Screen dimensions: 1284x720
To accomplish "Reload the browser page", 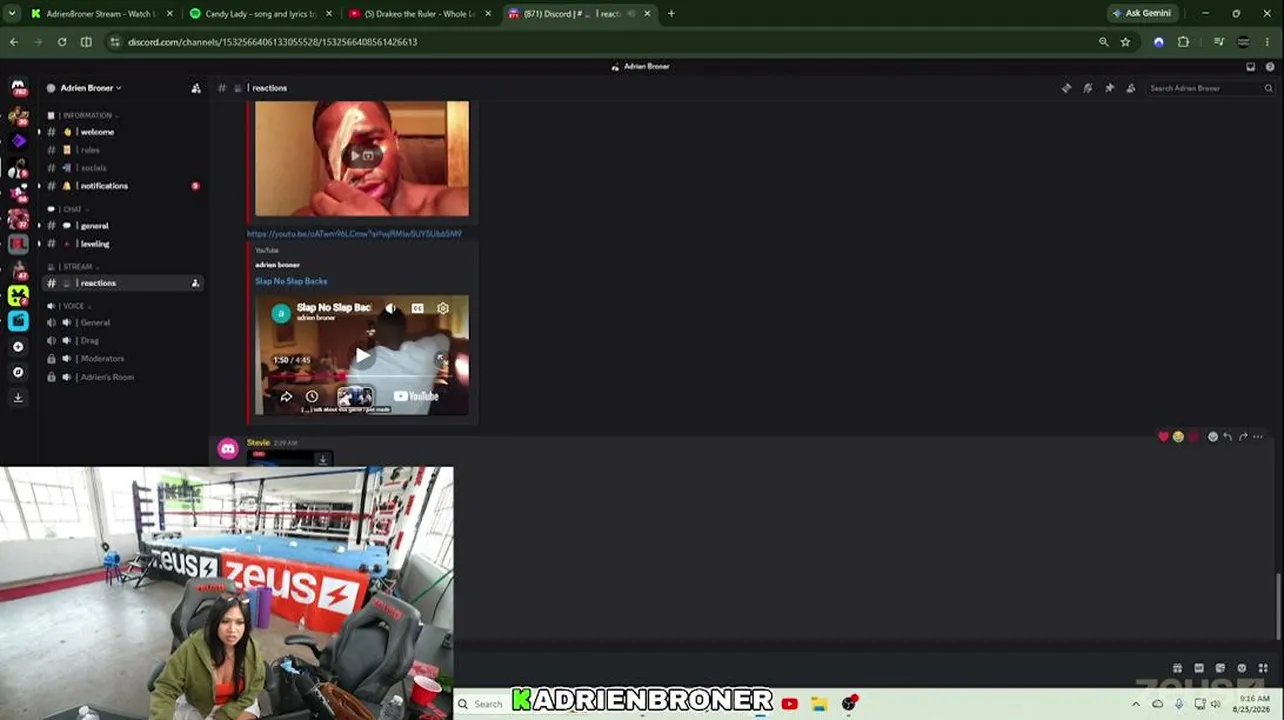I will click(62, 42).
